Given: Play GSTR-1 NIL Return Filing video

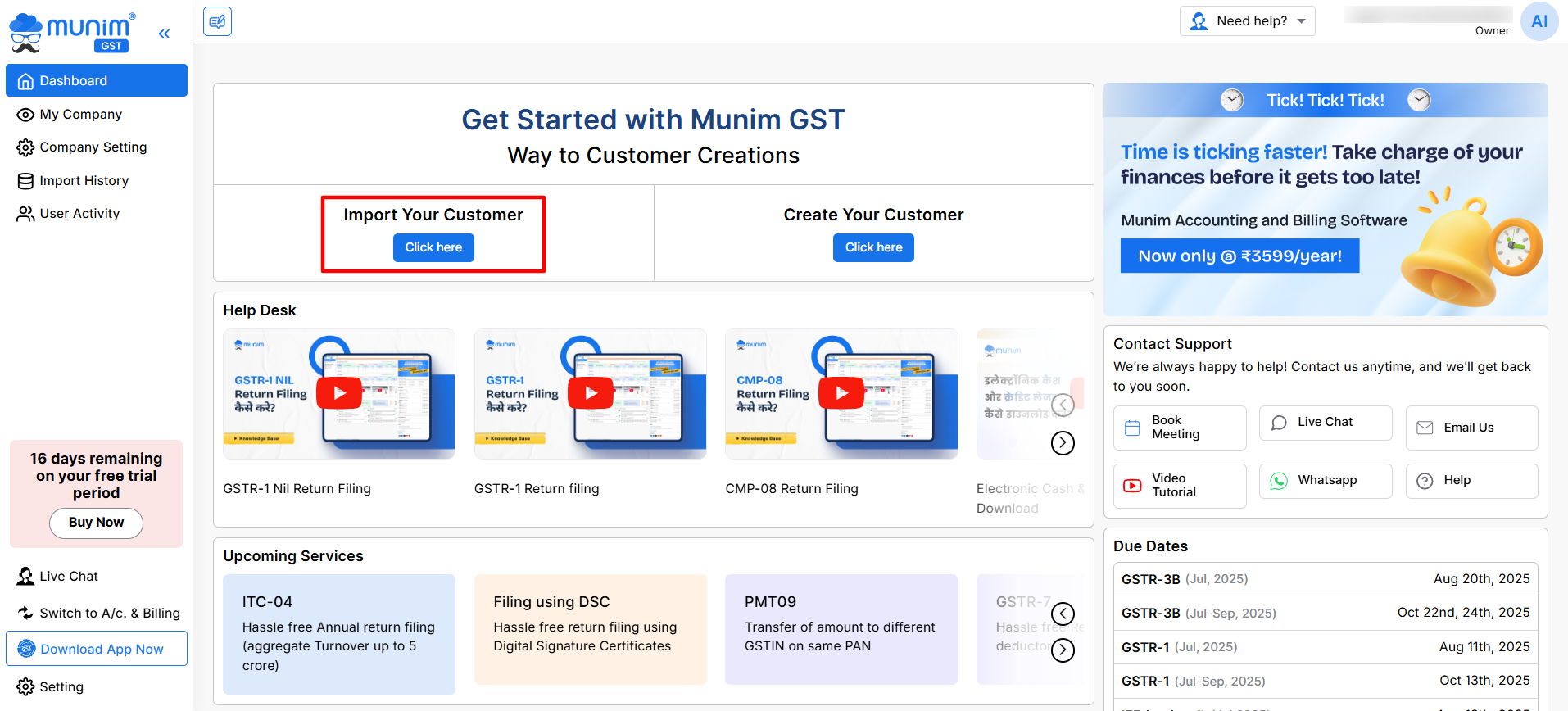Looking at the screenshot, I should tap(339, 393).
